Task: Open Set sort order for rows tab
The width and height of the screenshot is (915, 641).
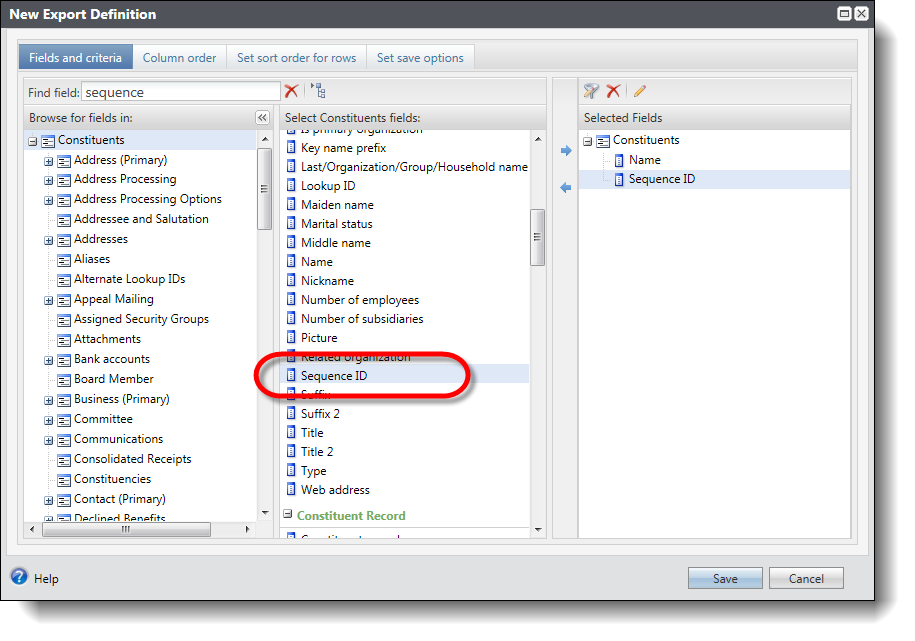Action: (296, 57)
